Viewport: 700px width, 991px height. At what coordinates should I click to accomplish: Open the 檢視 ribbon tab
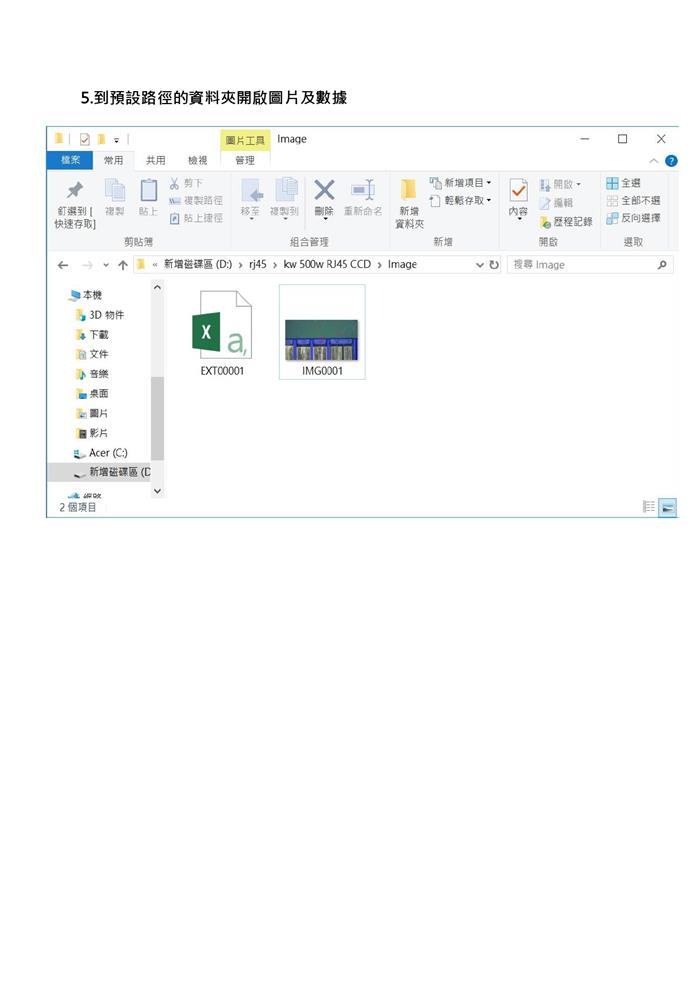click(198, 160)
